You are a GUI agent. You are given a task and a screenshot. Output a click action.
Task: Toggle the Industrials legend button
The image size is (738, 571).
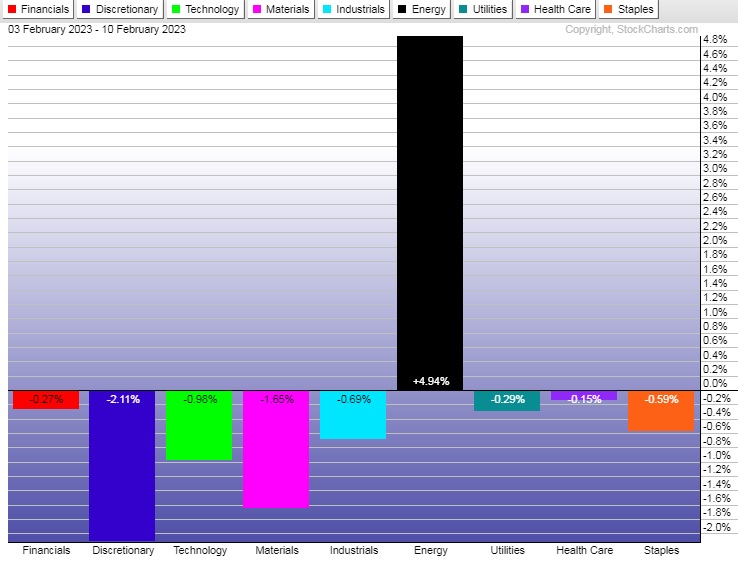point(353,9)
